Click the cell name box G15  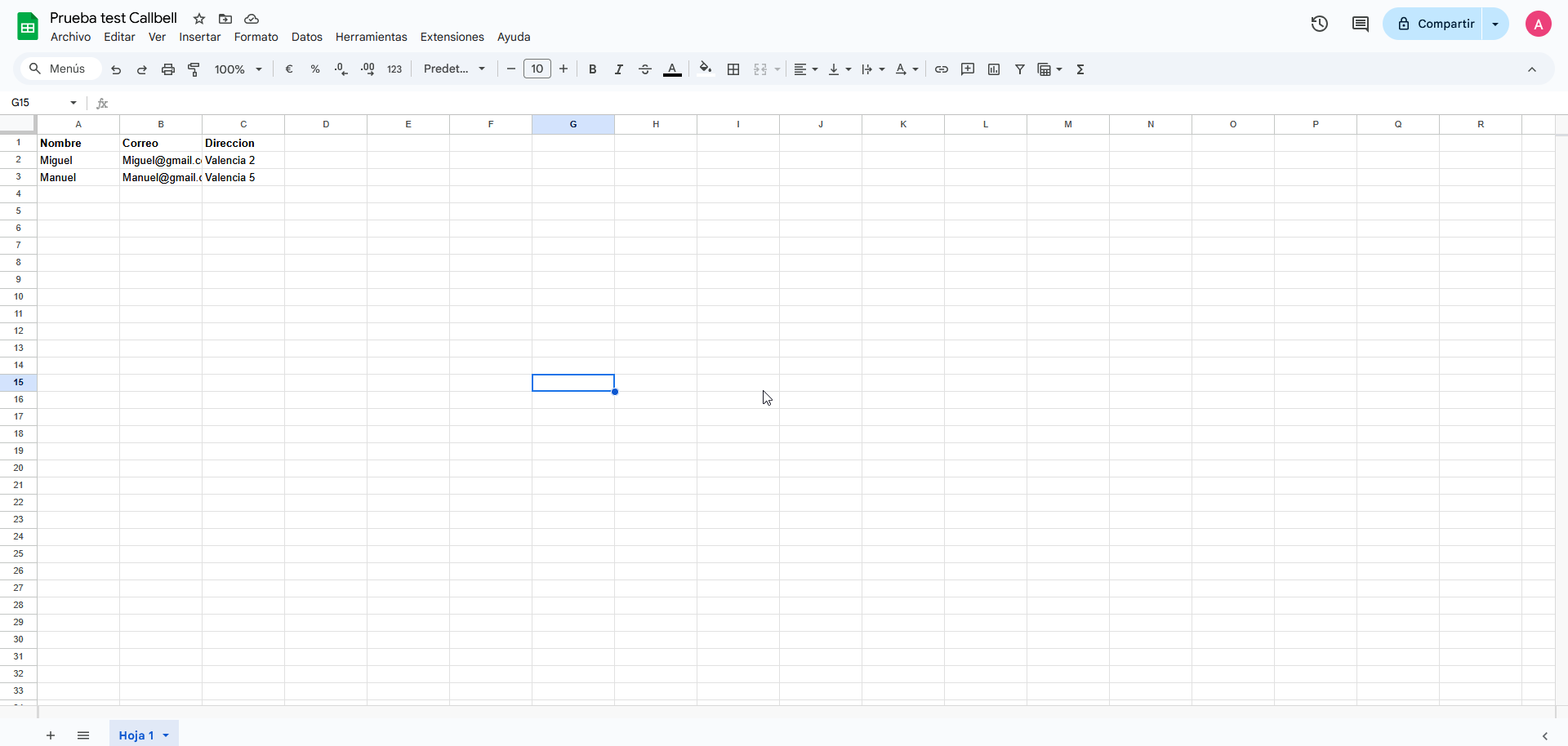tap(44, 103)
